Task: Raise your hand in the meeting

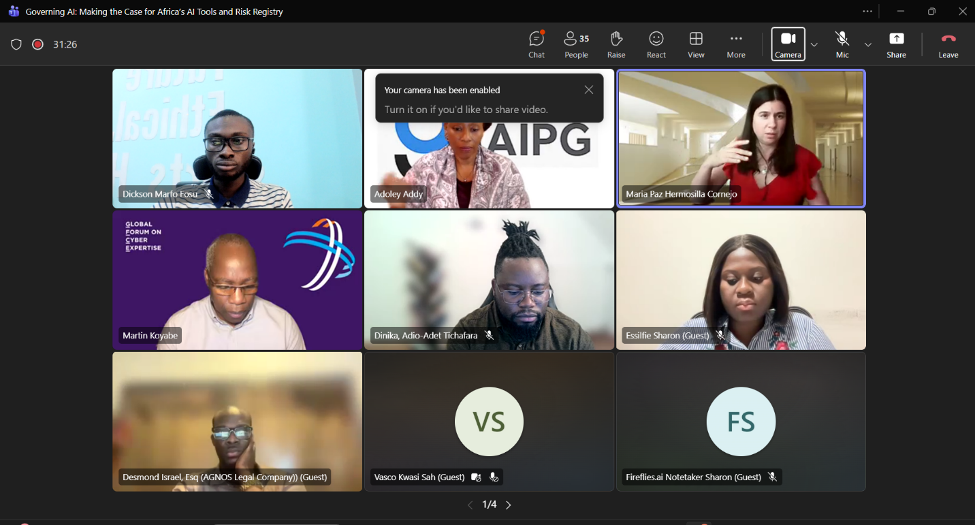Action: click(x=616, y=44)
